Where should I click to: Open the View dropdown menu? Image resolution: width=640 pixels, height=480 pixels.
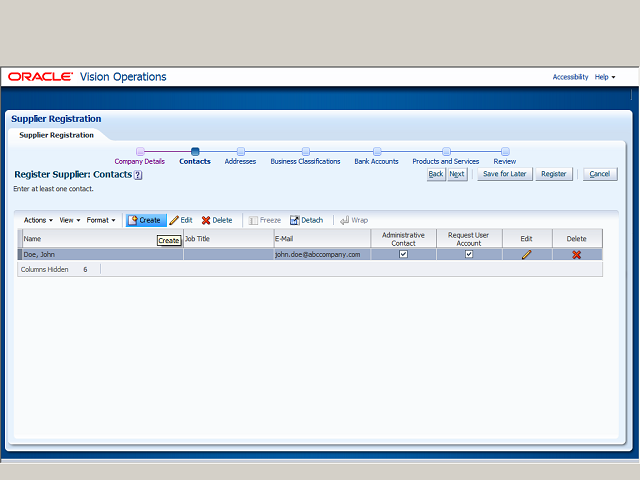[x=70, y=220]
